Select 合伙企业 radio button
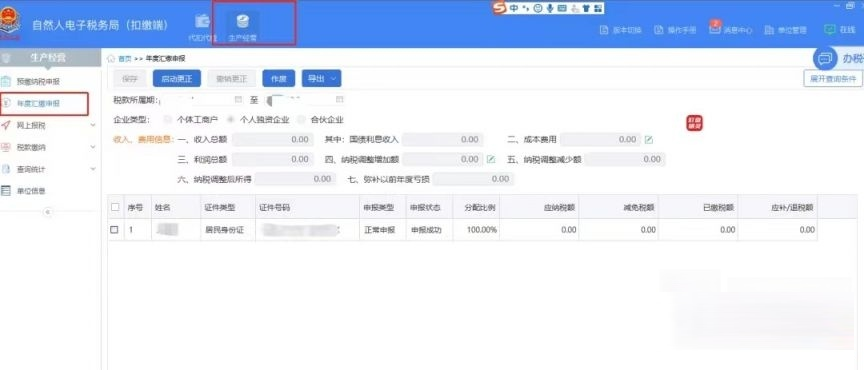Viewport: 864px width, 370px height. click(x=301, y=120)
